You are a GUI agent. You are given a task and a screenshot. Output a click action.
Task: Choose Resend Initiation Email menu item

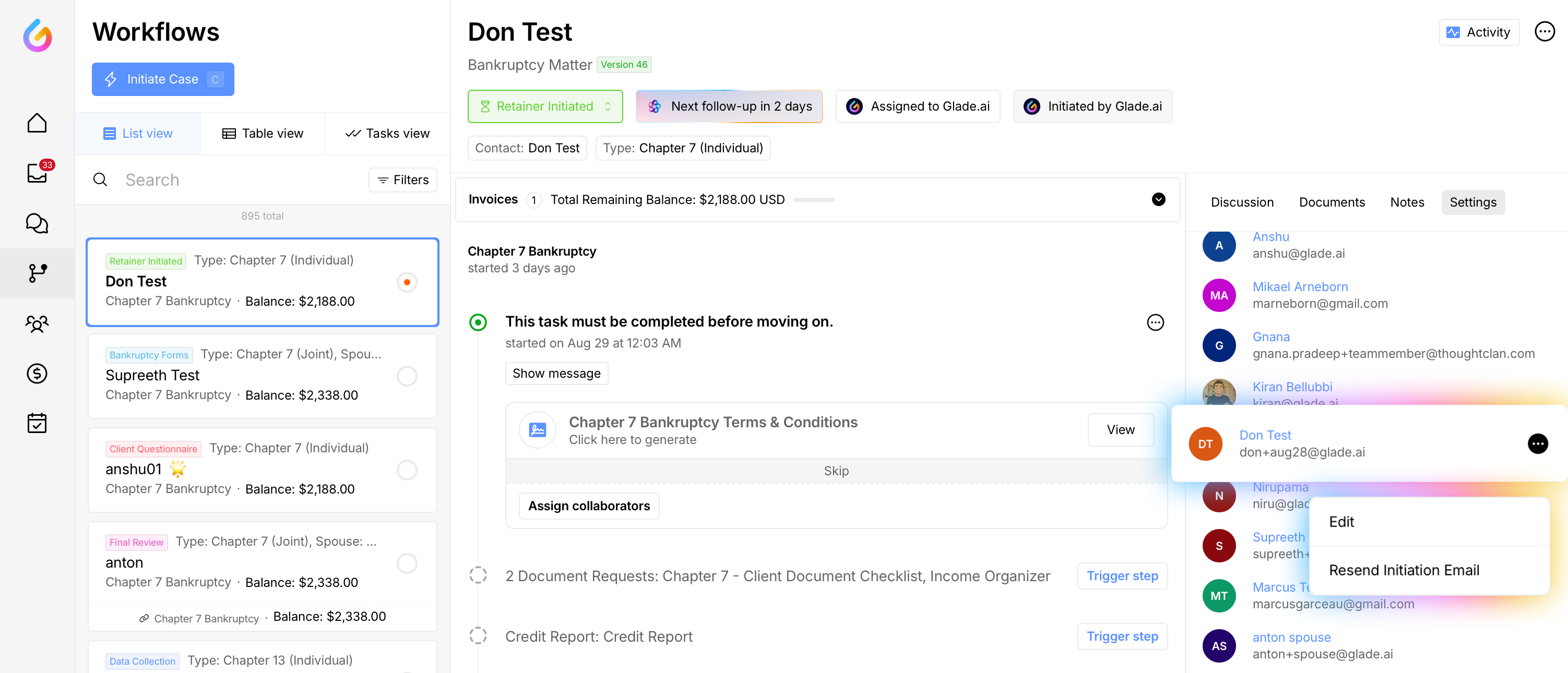[x=1403, y=570]
